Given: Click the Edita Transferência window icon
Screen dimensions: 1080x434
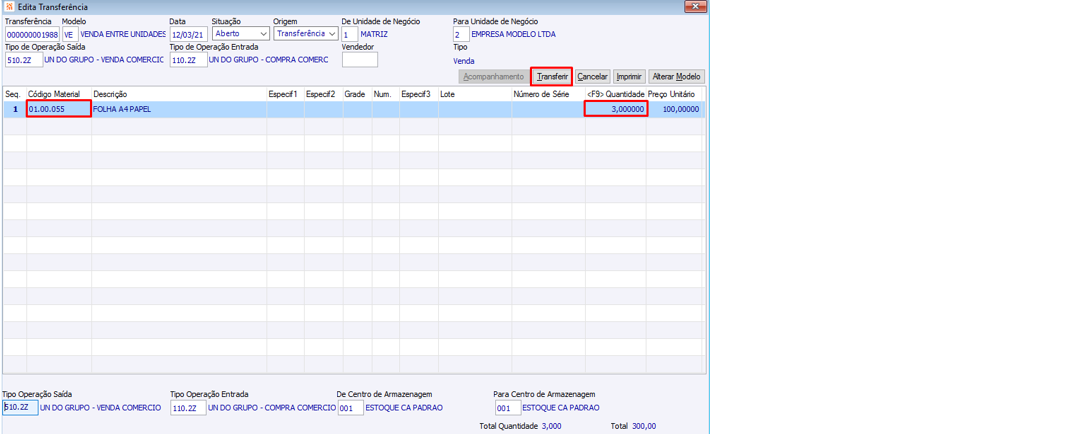Looking at the screenshot, I should (x=9, y=7).
